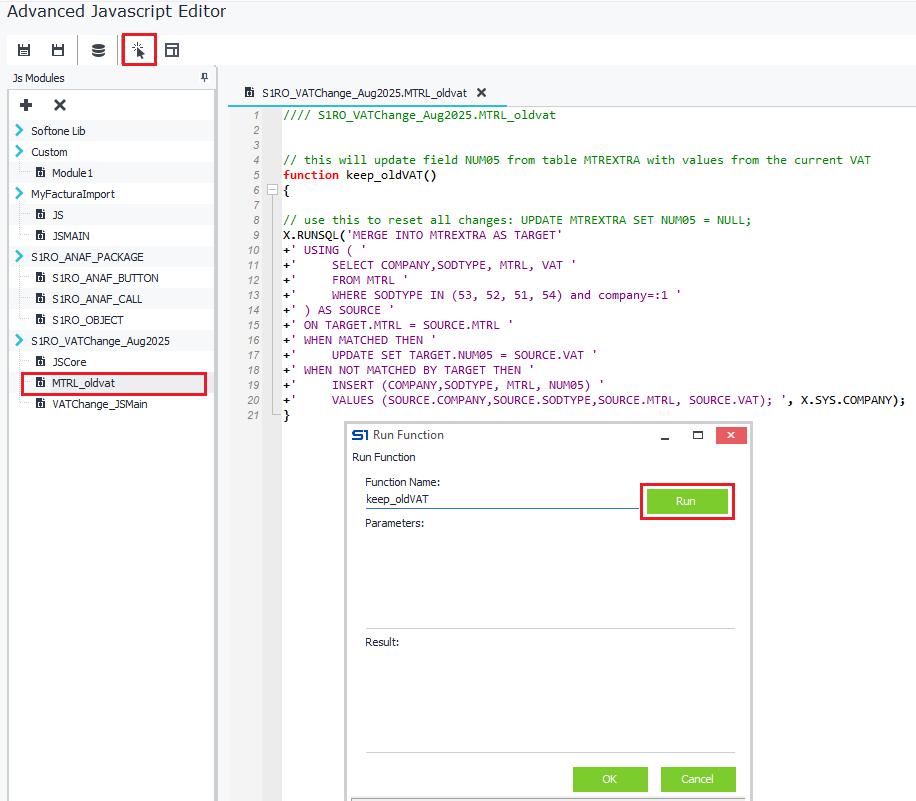Click the VATChange_JSMain file icon
Screen dimensions: 916x801
[40, 404]
